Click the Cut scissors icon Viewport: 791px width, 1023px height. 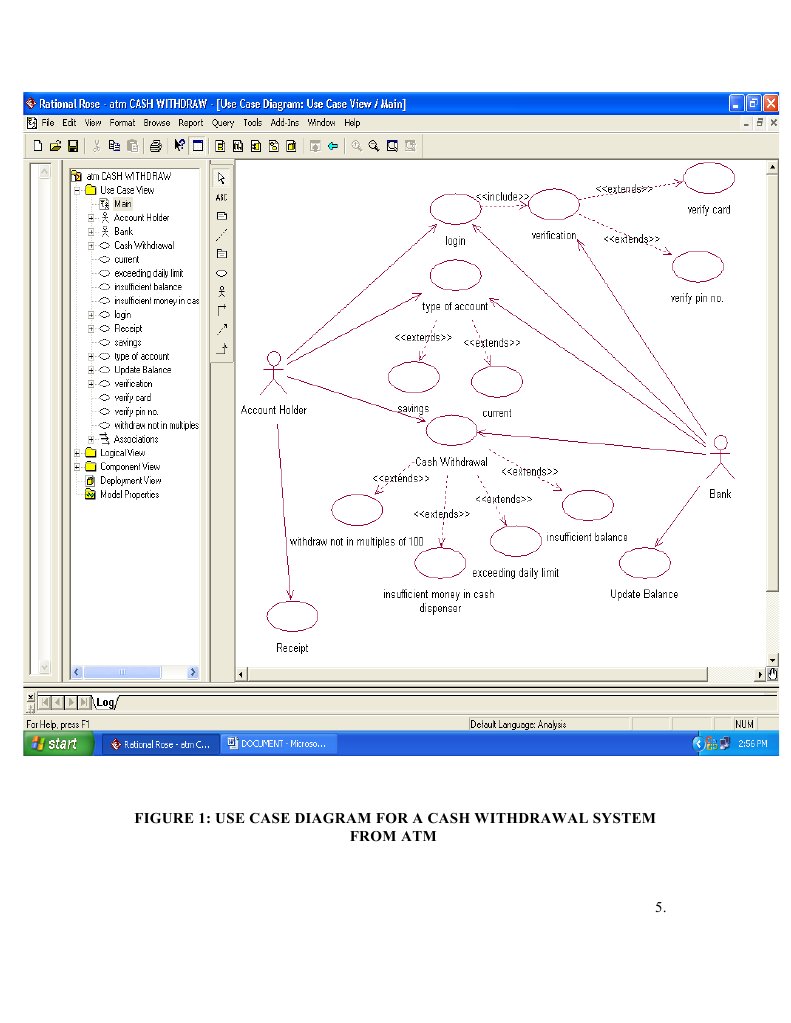click(x=97, y=146)
